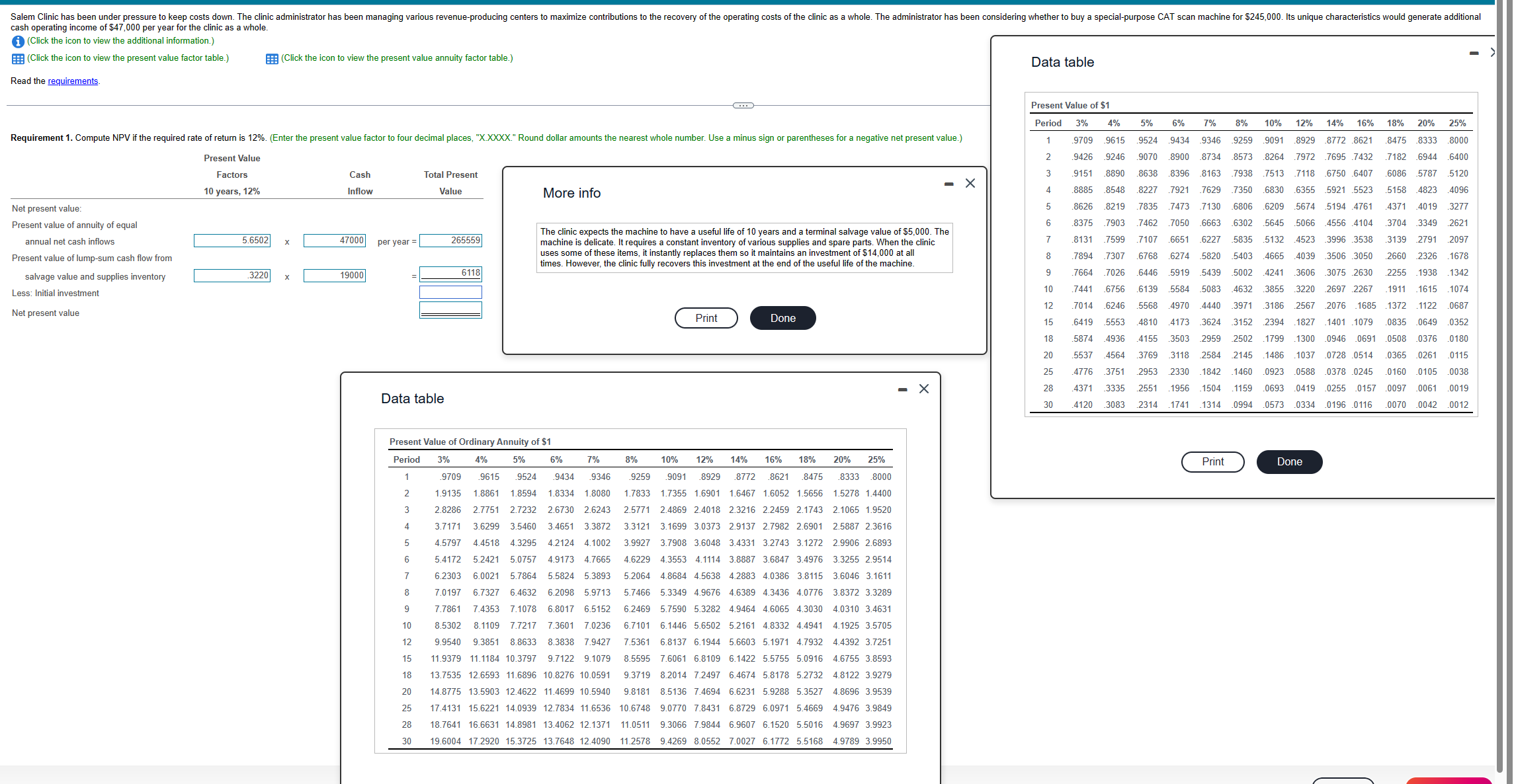Click Print below the Present Value of $1 table
Screen dimensions: 1514x784
(1212, 461)
